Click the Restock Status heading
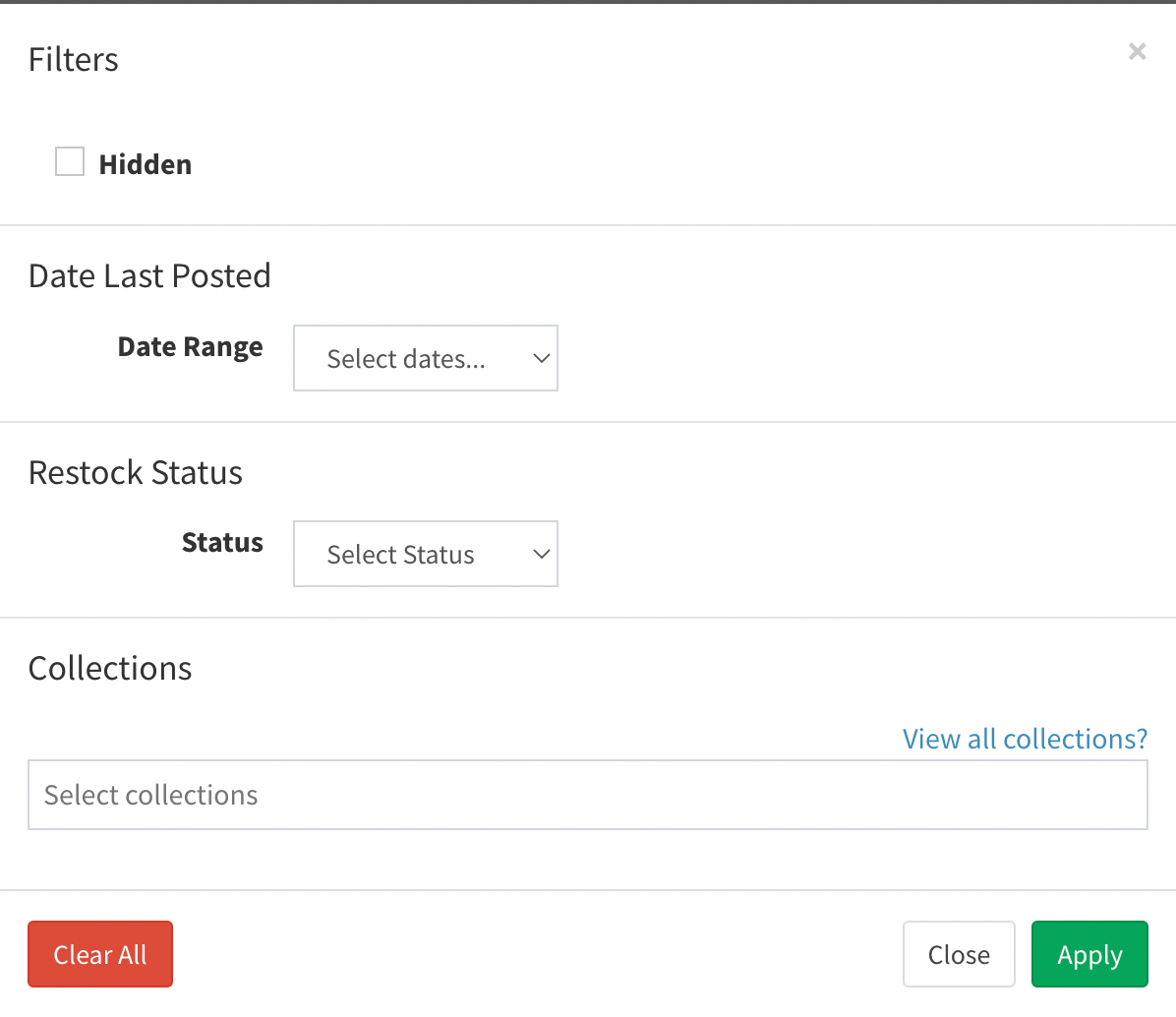The image size is (1176, 1017). pyautogui.click(x=135, y=472)
